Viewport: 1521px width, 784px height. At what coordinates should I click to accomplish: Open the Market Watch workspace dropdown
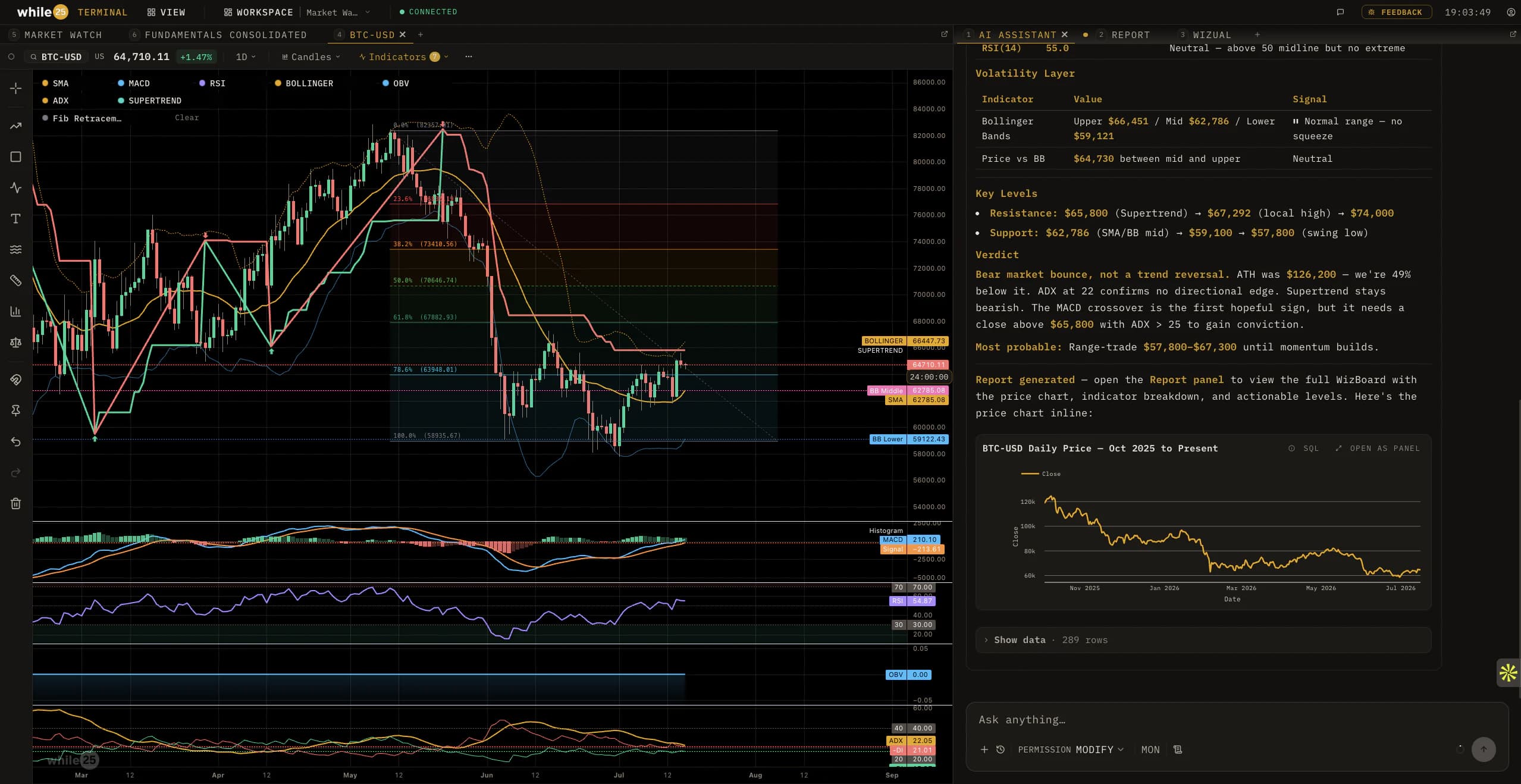point(338,12)
